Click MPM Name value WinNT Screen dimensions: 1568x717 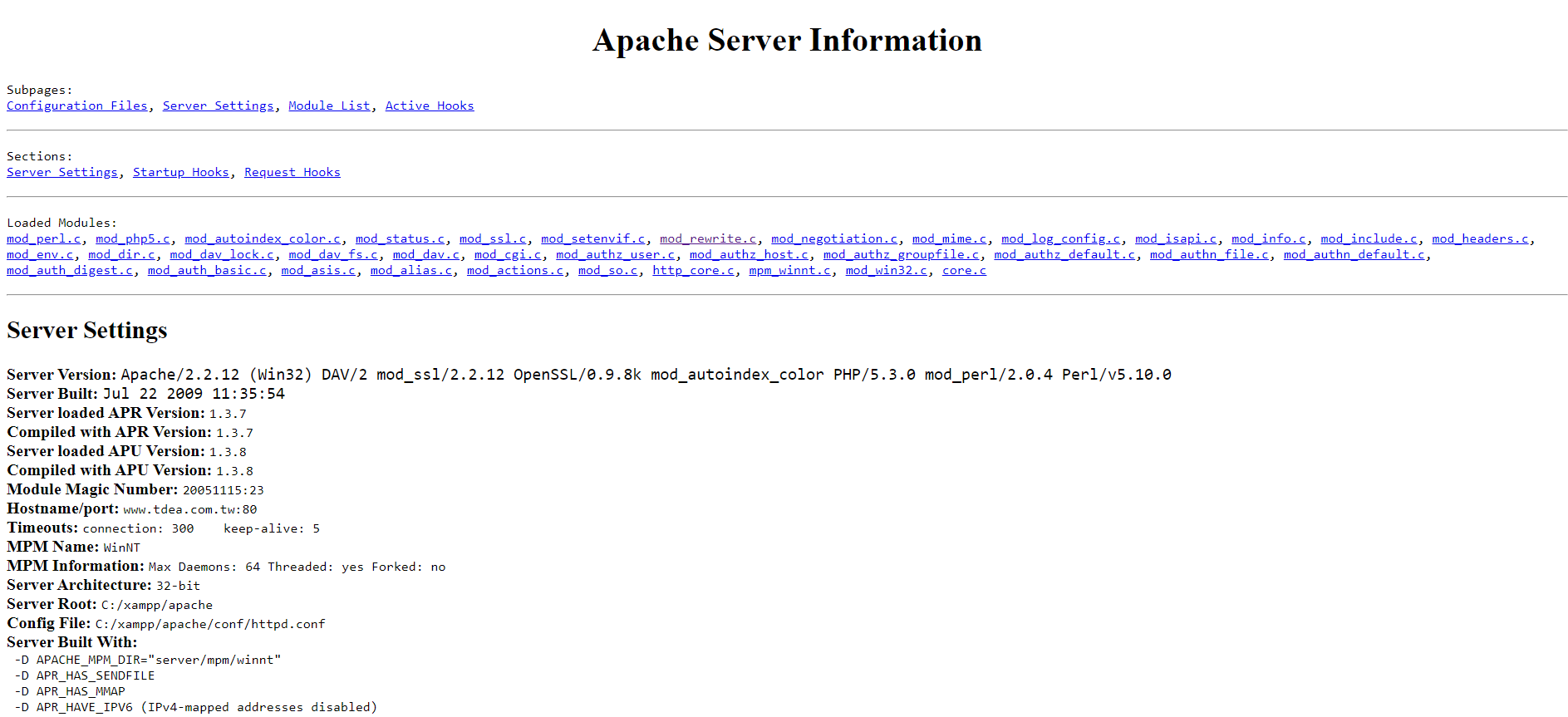[x=122, y=548]
